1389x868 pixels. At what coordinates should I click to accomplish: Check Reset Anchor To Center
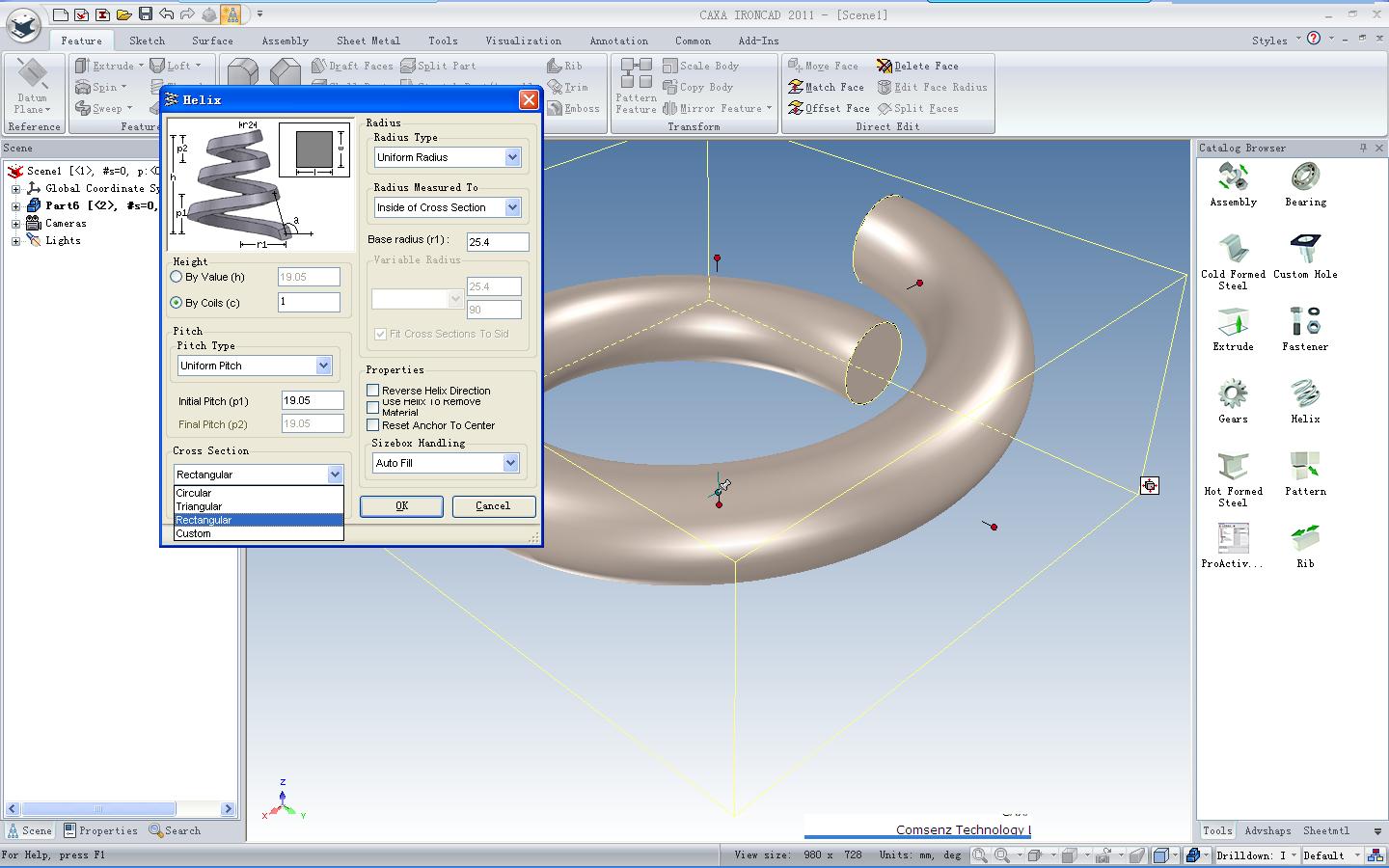(373, 425)
